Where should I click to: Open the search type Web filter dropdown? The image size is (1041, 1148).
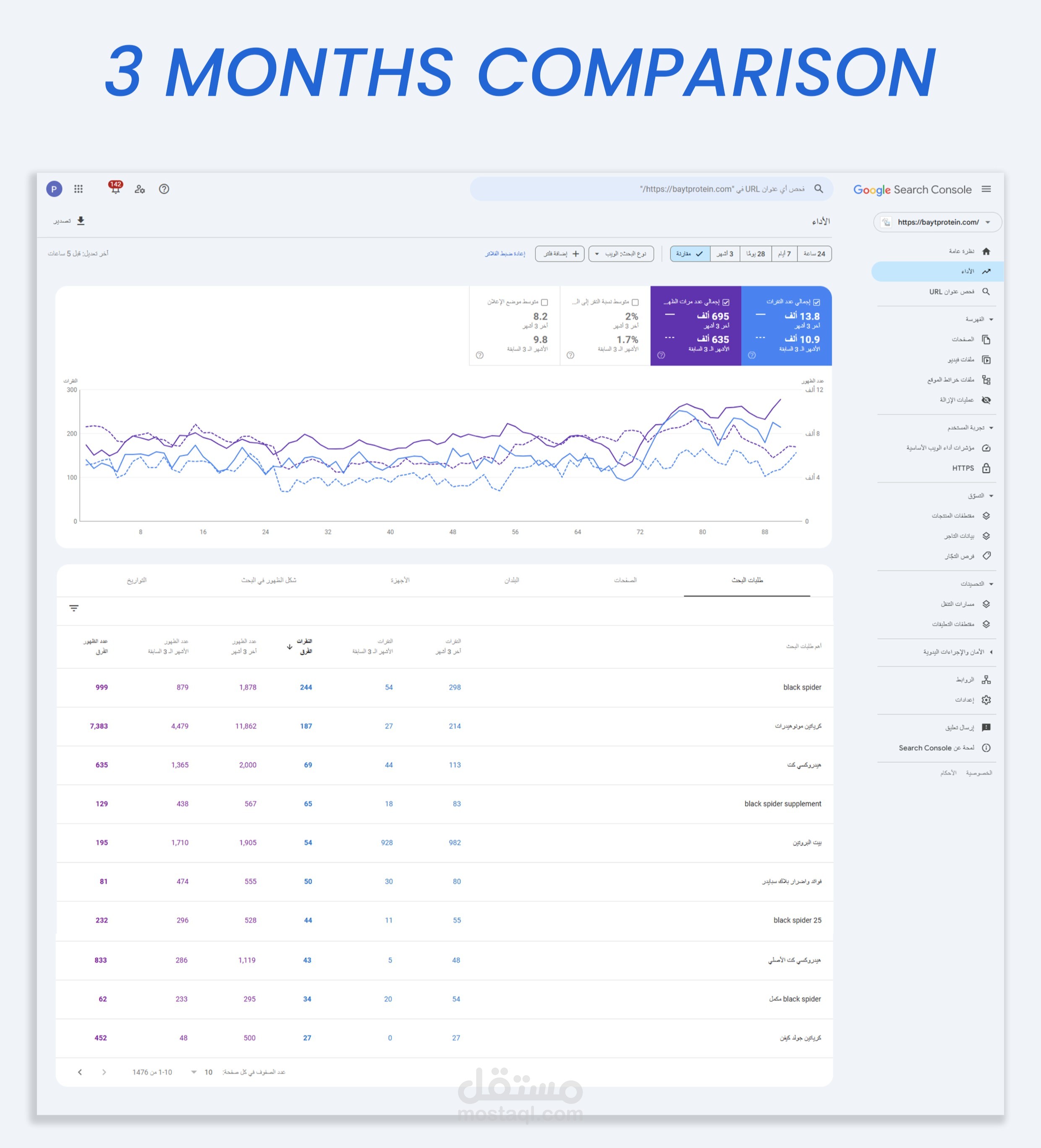pos(621,254)
